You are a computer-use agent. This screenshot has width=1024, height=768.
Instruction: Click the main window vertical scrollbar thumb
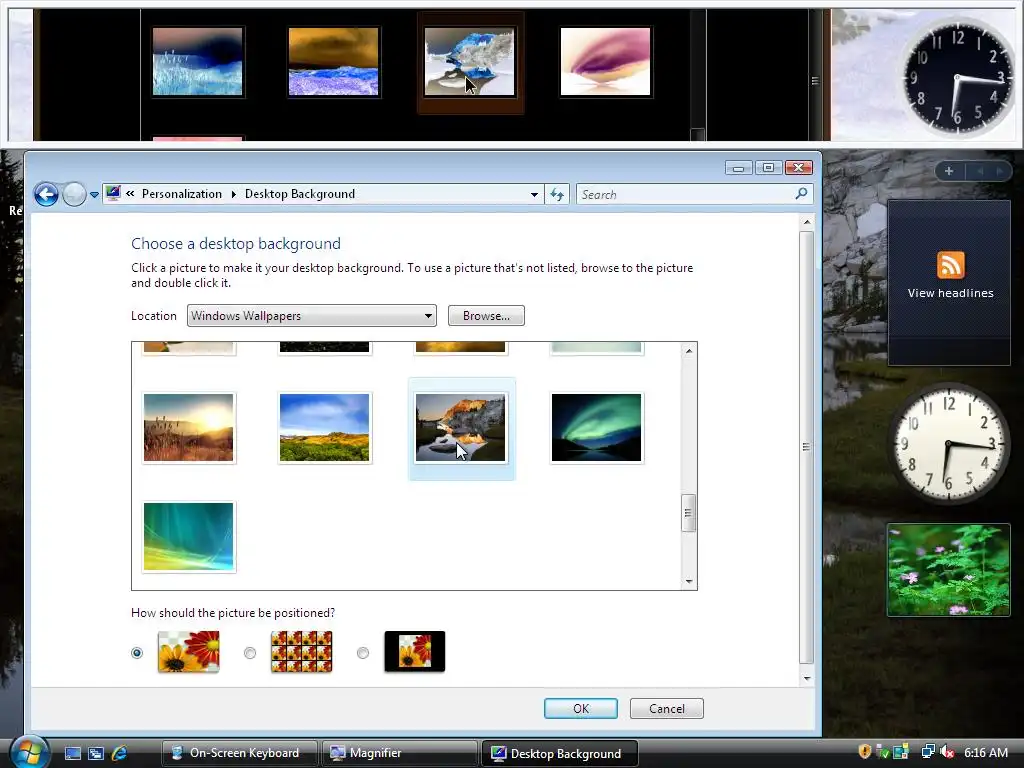click(807, 447)
